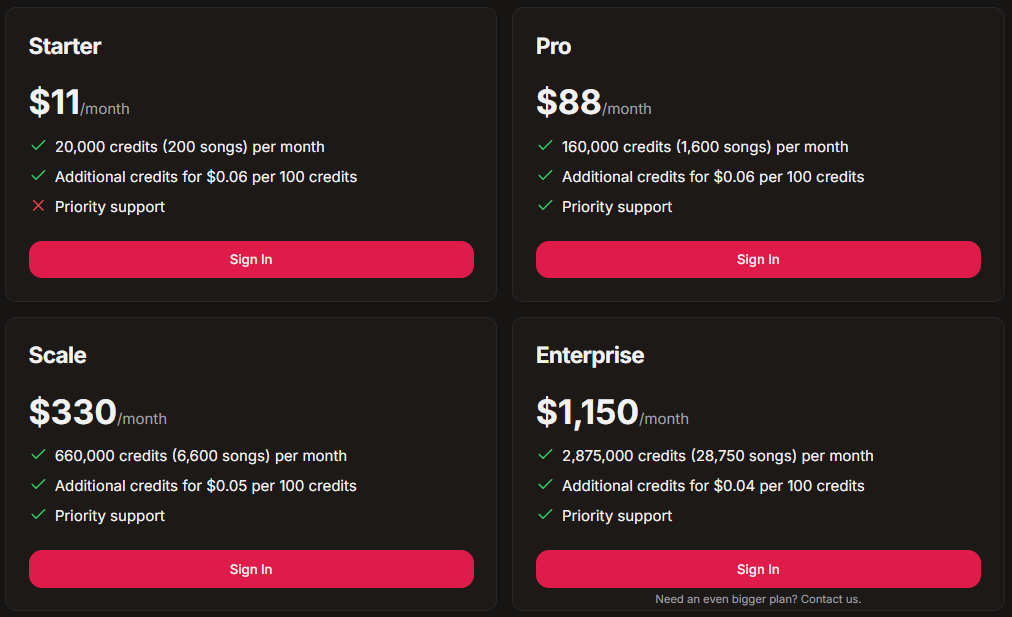
Task: Click the checkmark beside 660,000 credits
Action: coord(38,455)
